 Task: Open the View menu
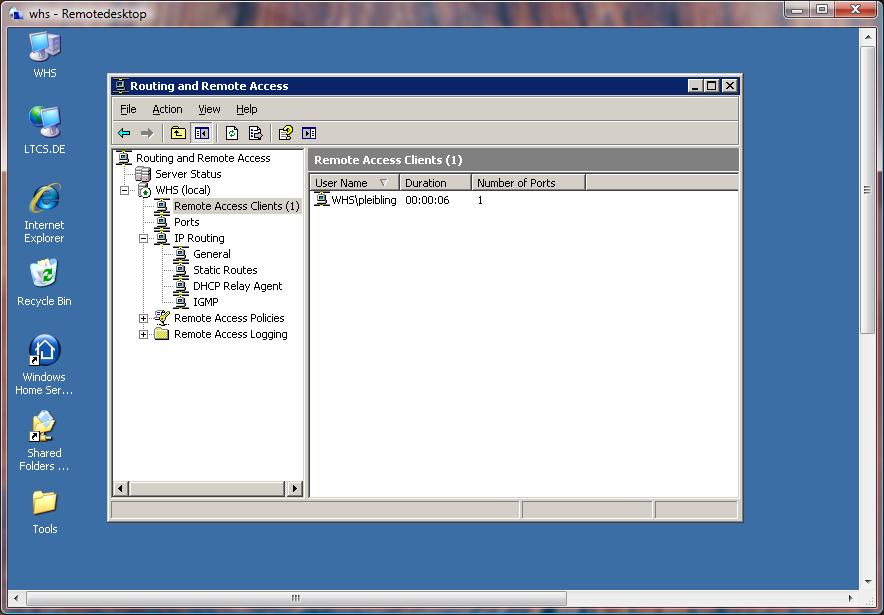click(x=209, y=109)
